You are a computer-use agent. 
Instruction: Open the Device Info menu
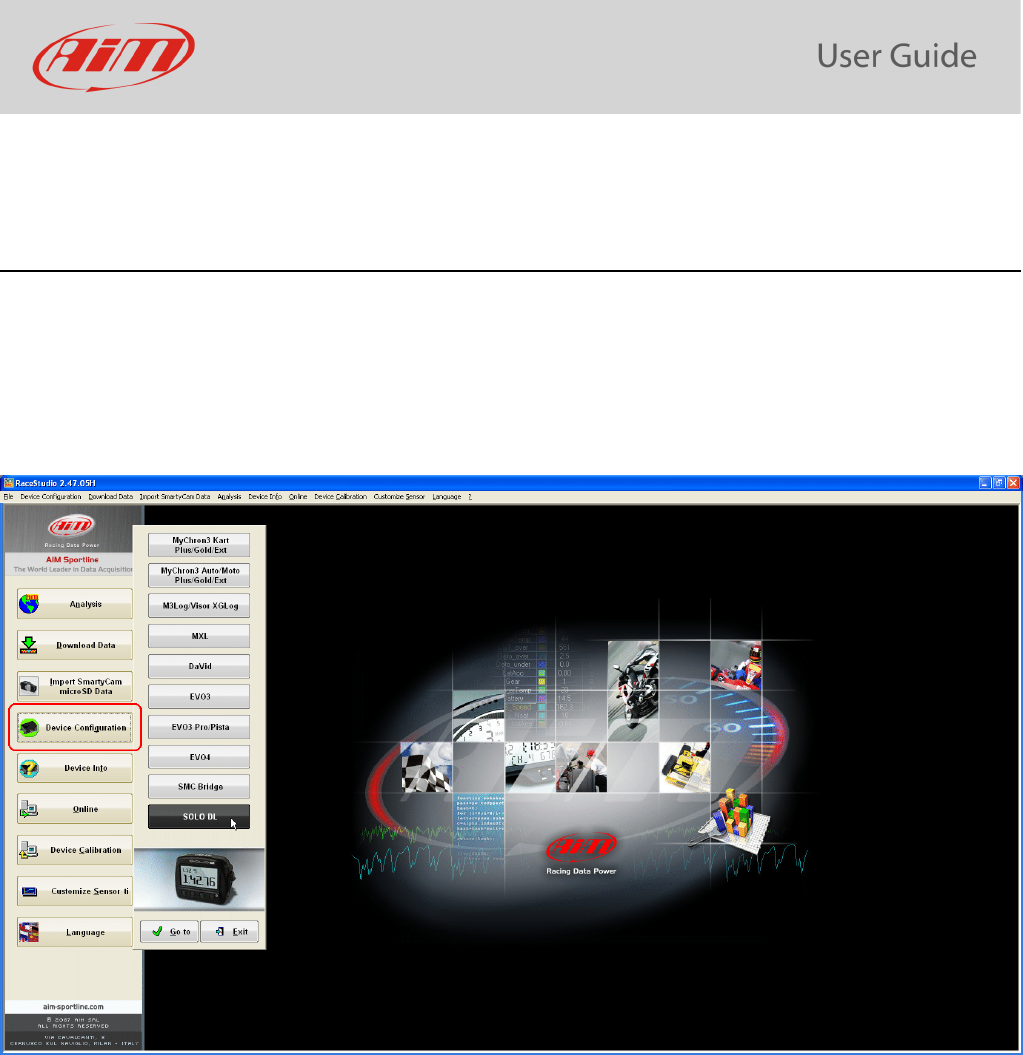[x=265, y=497]
